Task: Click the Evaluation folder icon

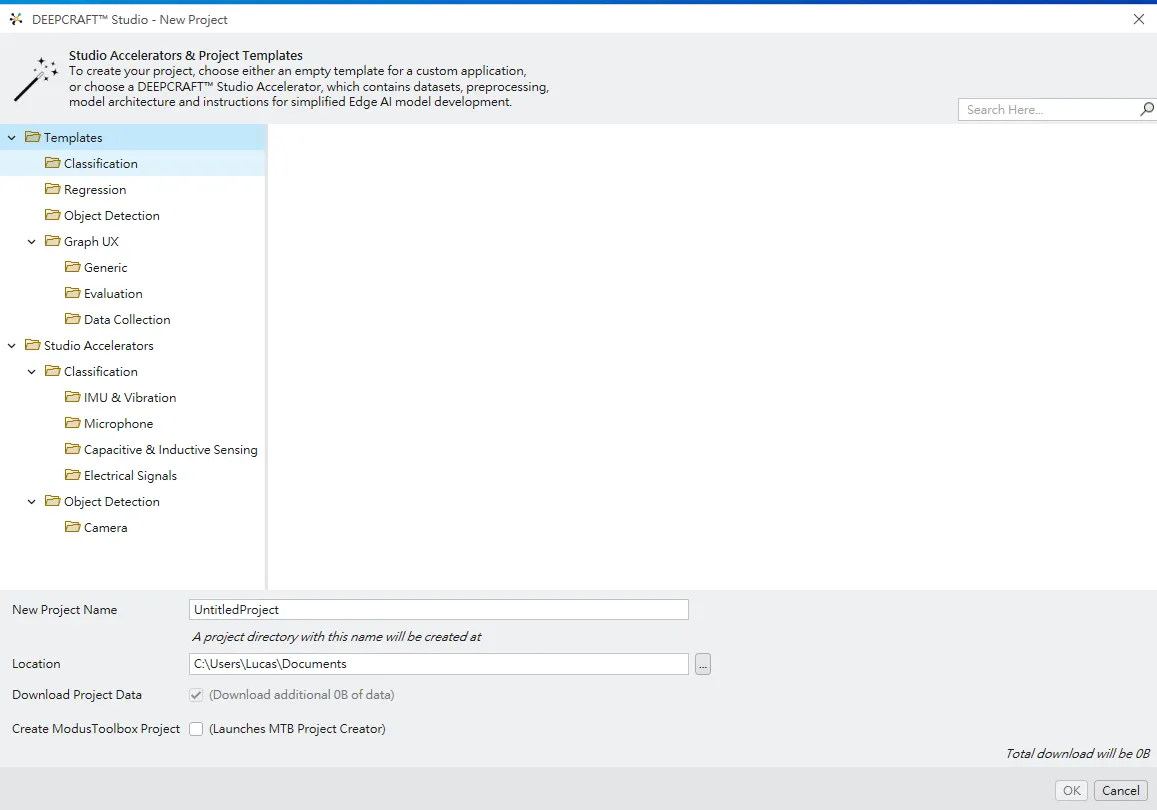Action: pos(72,293)
